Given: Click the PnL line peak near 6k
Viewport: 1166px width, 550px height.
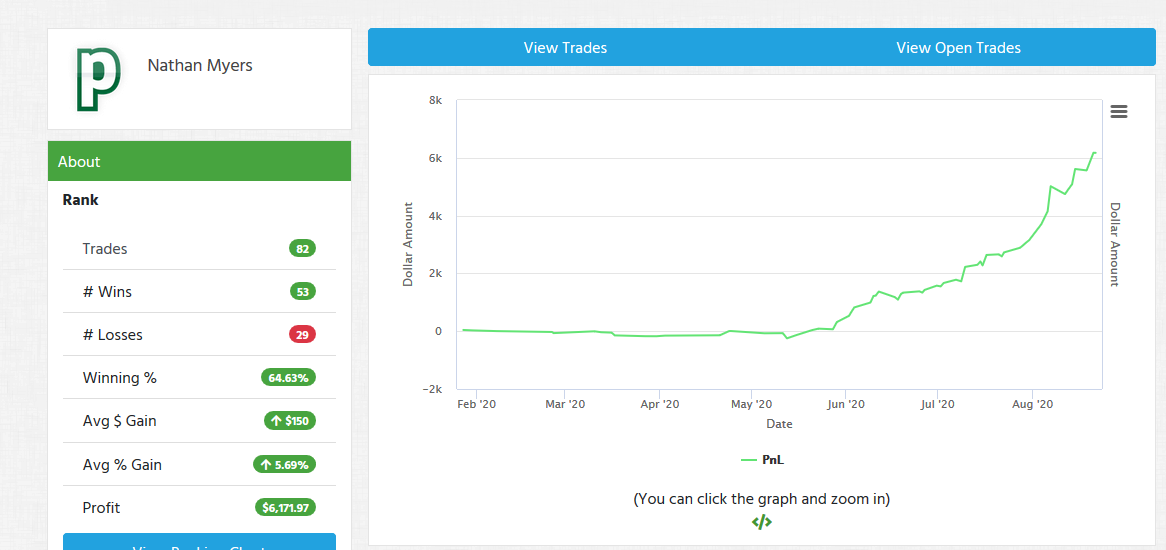Looking at the screenshot, I should coord(1094,153).
